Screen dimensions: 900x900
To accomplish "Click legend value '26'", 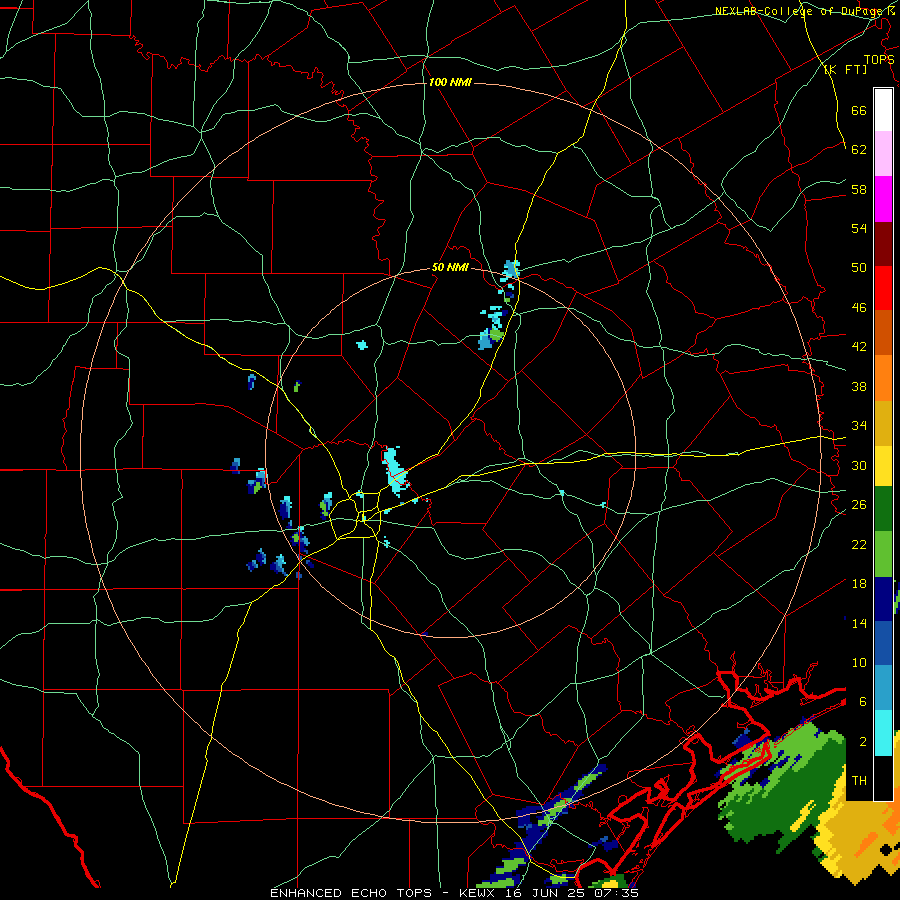I will click(x=859, y=505).
